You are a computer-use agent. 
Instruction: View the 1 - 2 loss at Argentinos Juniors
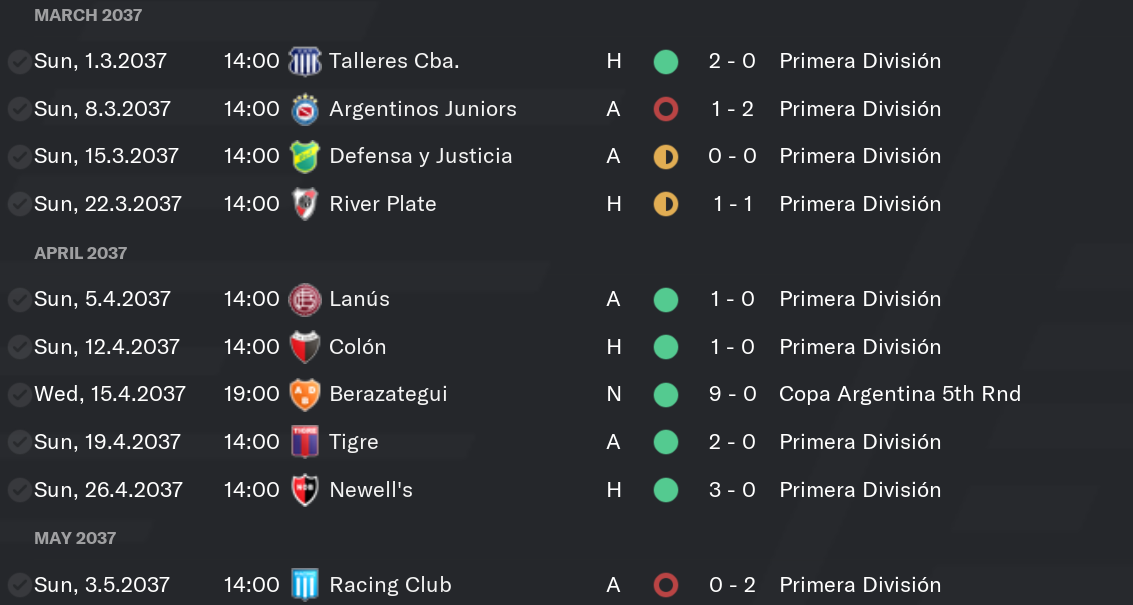click(x=732, y=109)
